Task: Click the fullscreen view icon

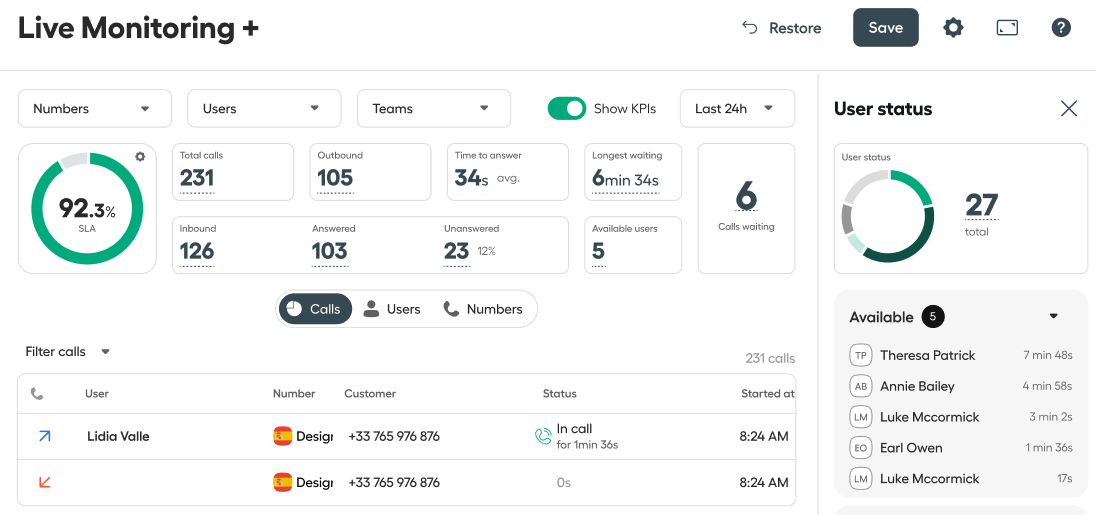Action: pyautogui.click(x=1007, y=28)
